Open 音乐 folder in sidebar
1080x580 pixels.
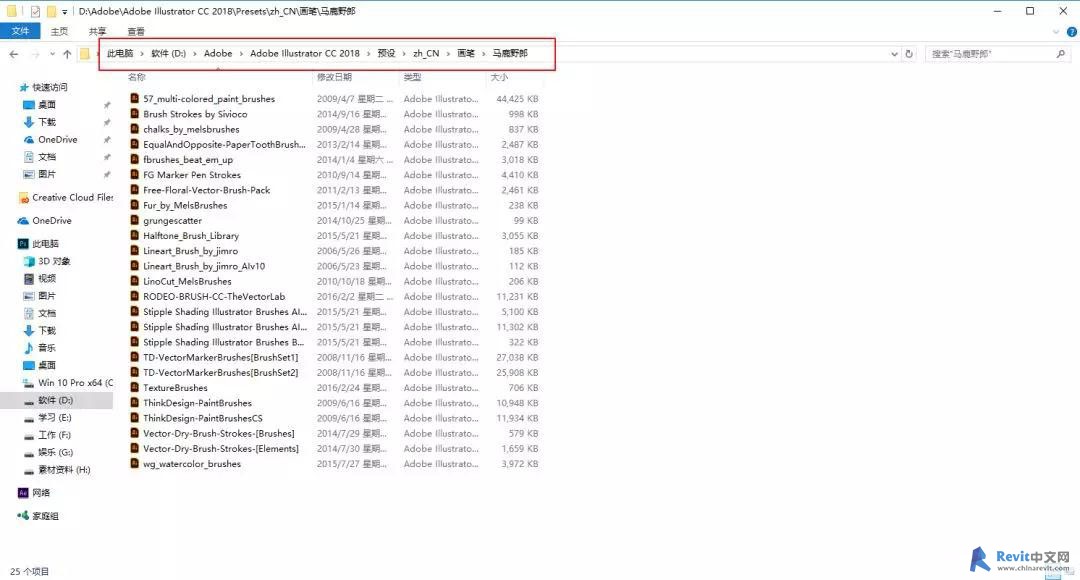[x=40, y=348]
